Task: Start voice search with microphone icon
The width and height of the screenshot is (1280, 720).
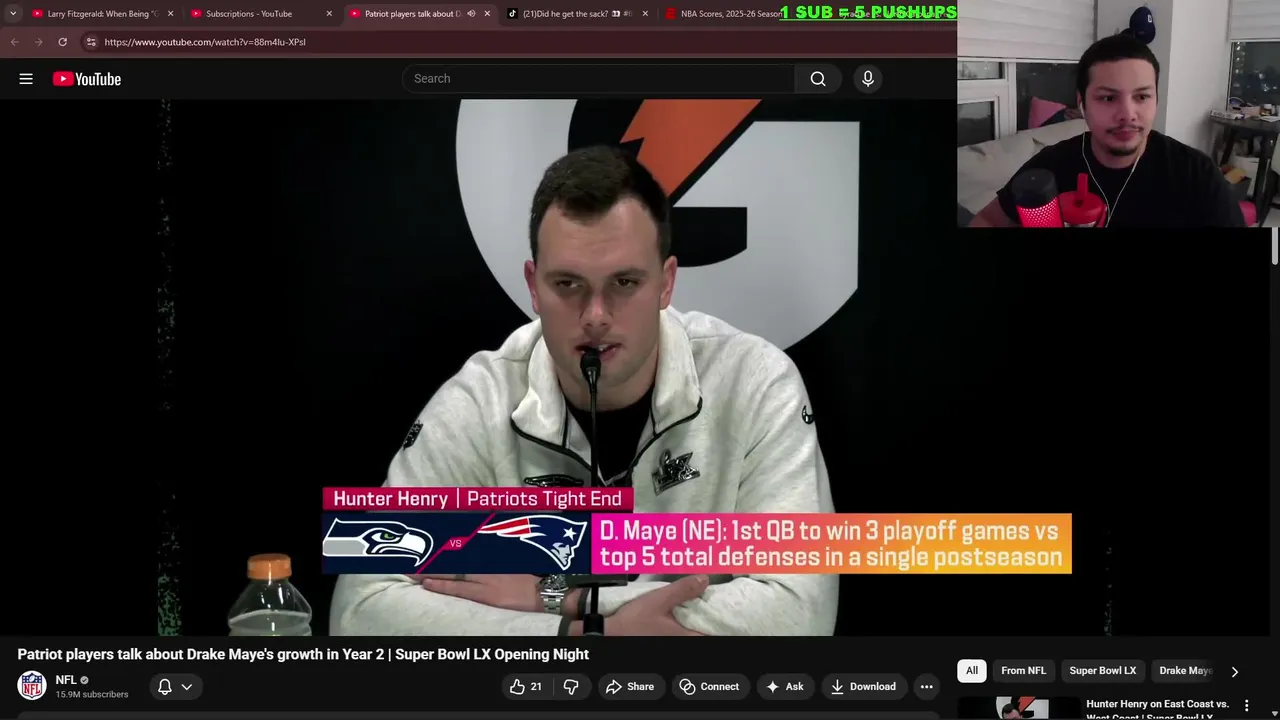Action: [868, 79]
